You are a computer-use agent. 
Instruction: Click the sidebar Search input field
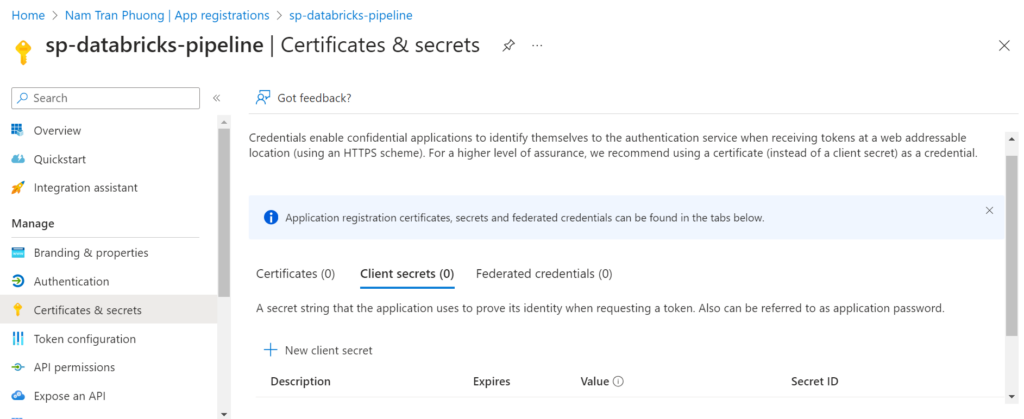point(108,98)
